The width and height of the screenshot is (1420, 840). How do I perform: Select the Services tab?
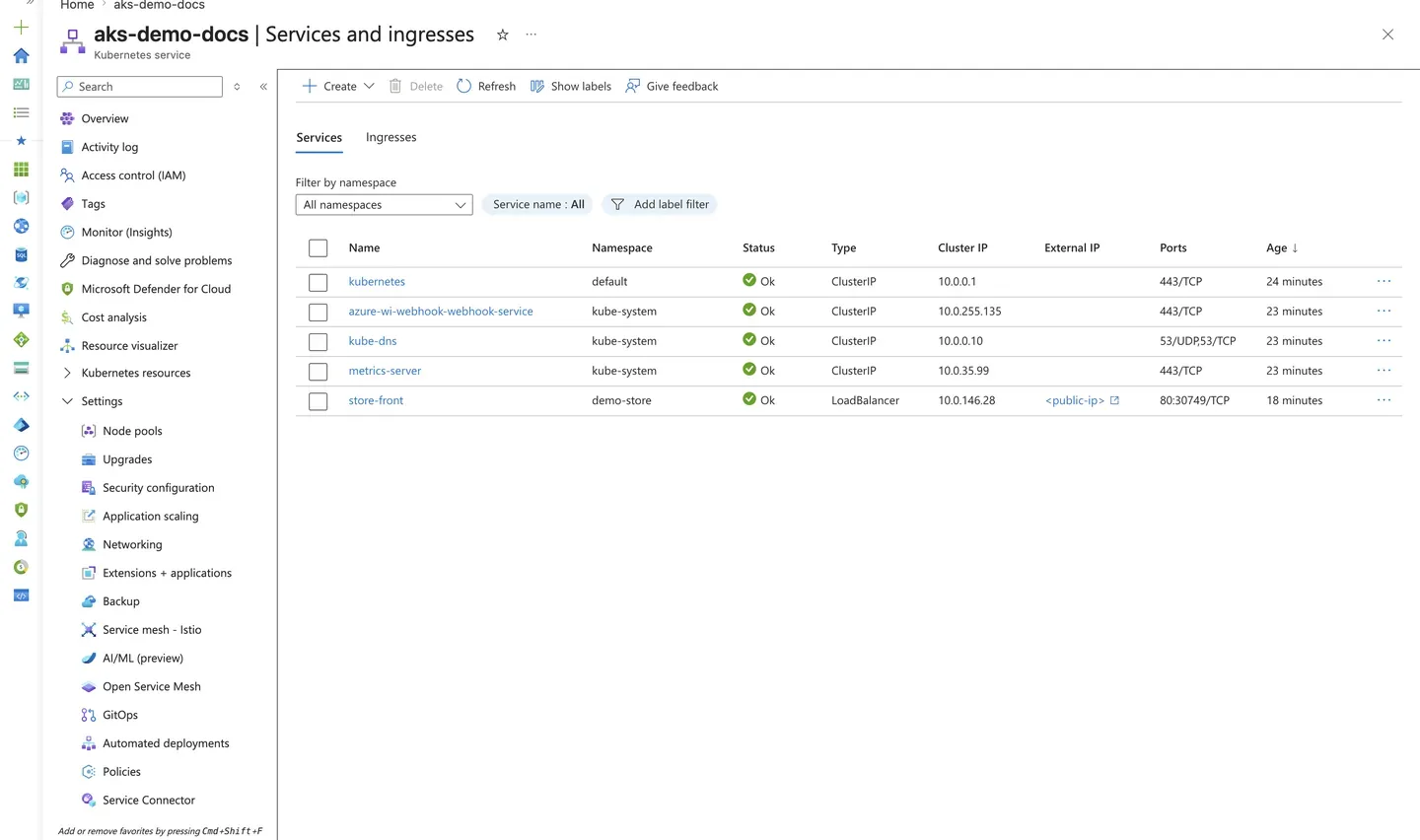click(x=319, y=137)
